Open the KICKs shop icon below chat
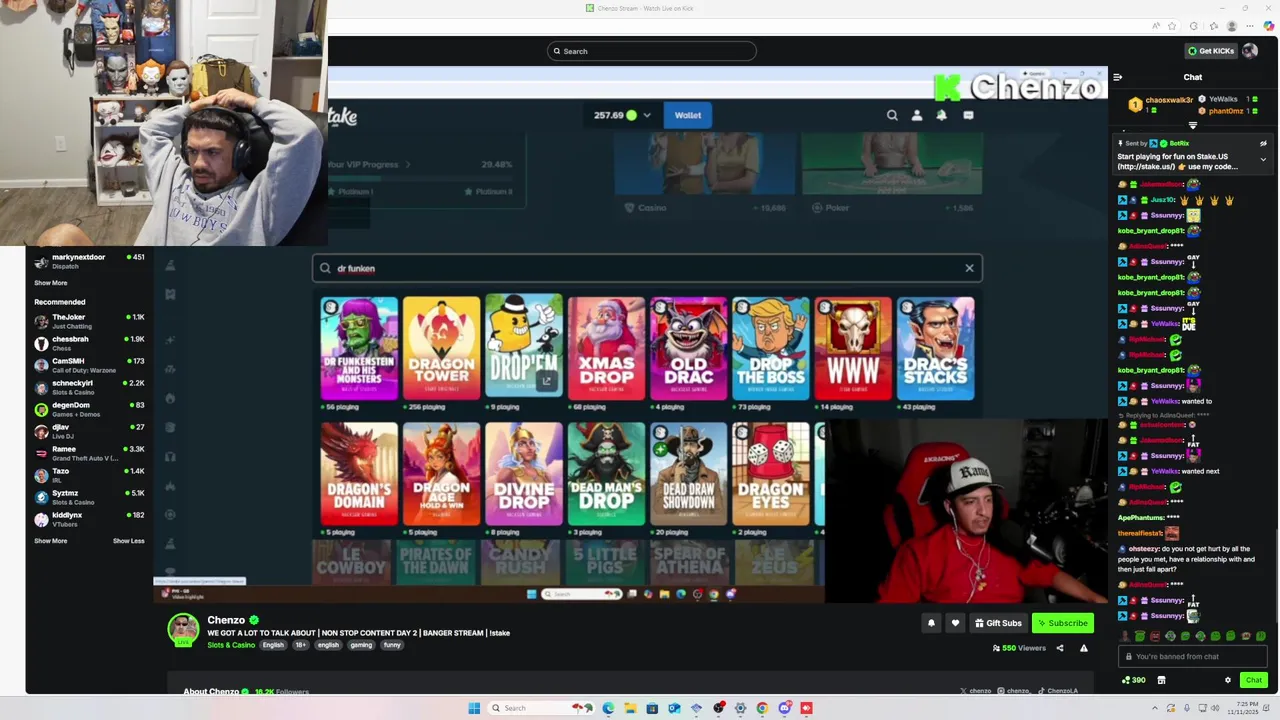The width and height of the screenshot is (1280, 720). click(1161, 680)
